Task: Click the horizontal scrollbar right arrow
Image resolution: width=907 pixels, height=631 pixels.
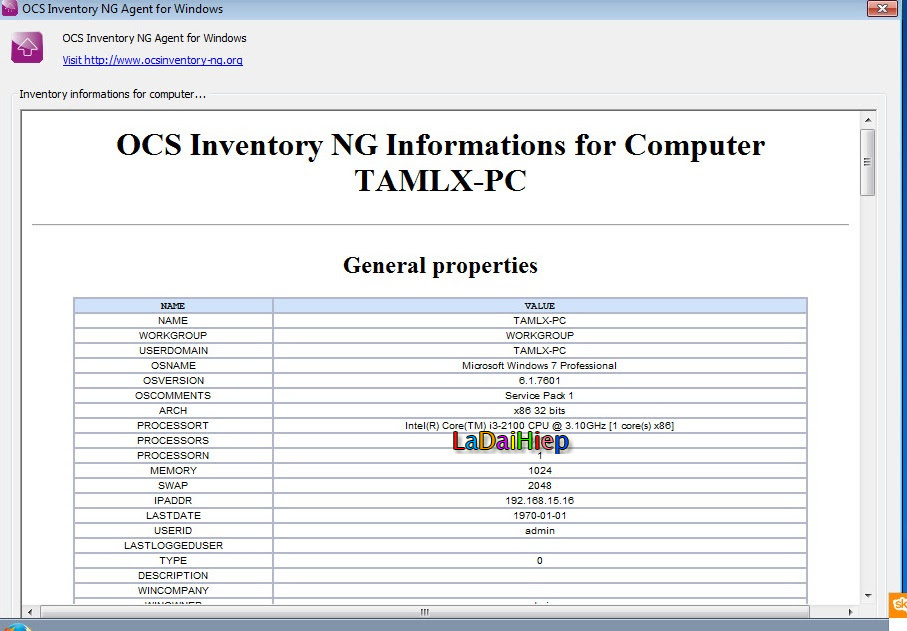Action: (850, 612)
